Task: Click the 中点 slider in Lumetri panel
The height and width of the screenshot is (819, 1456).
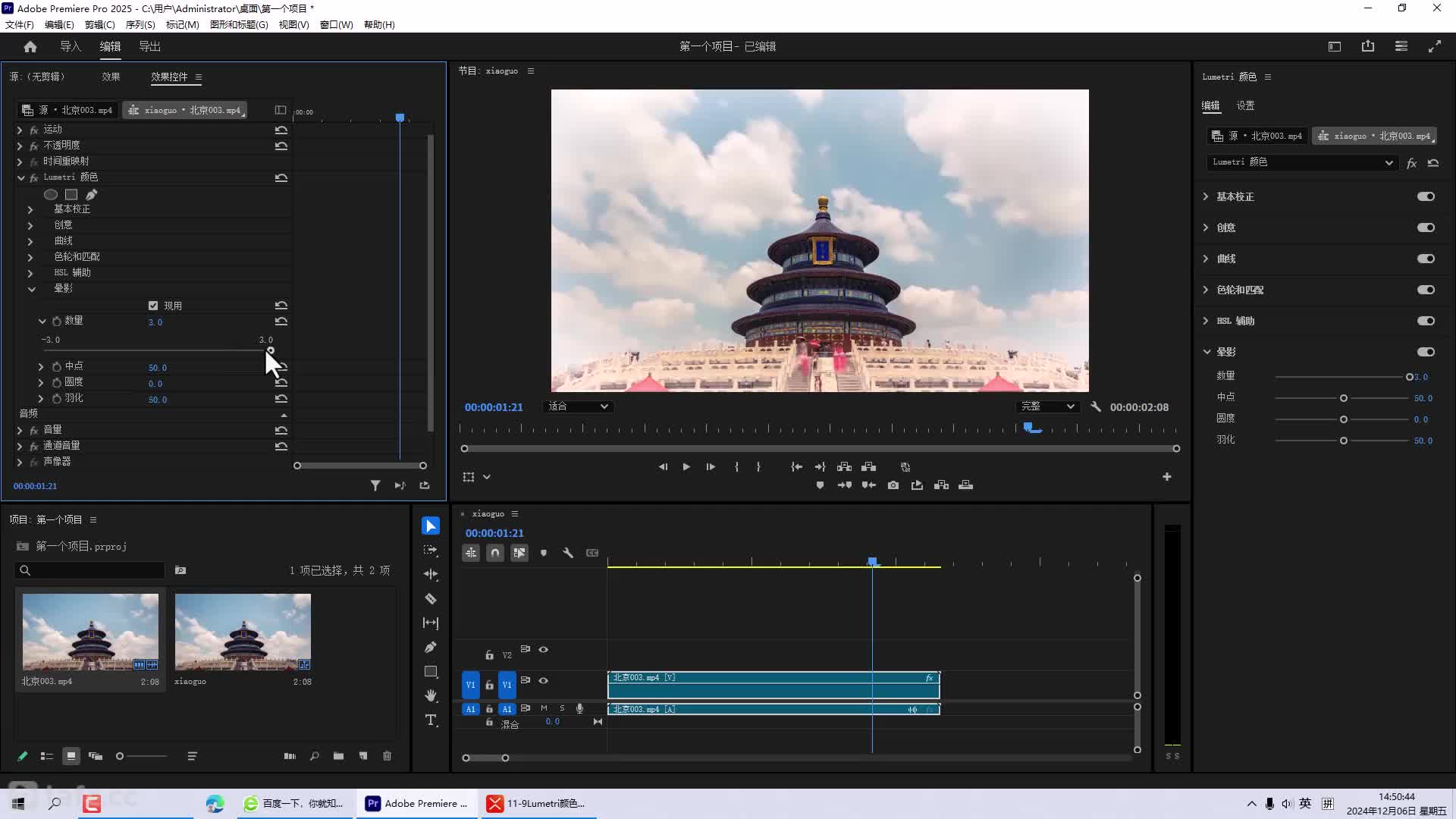Action: pos(1343,398)
